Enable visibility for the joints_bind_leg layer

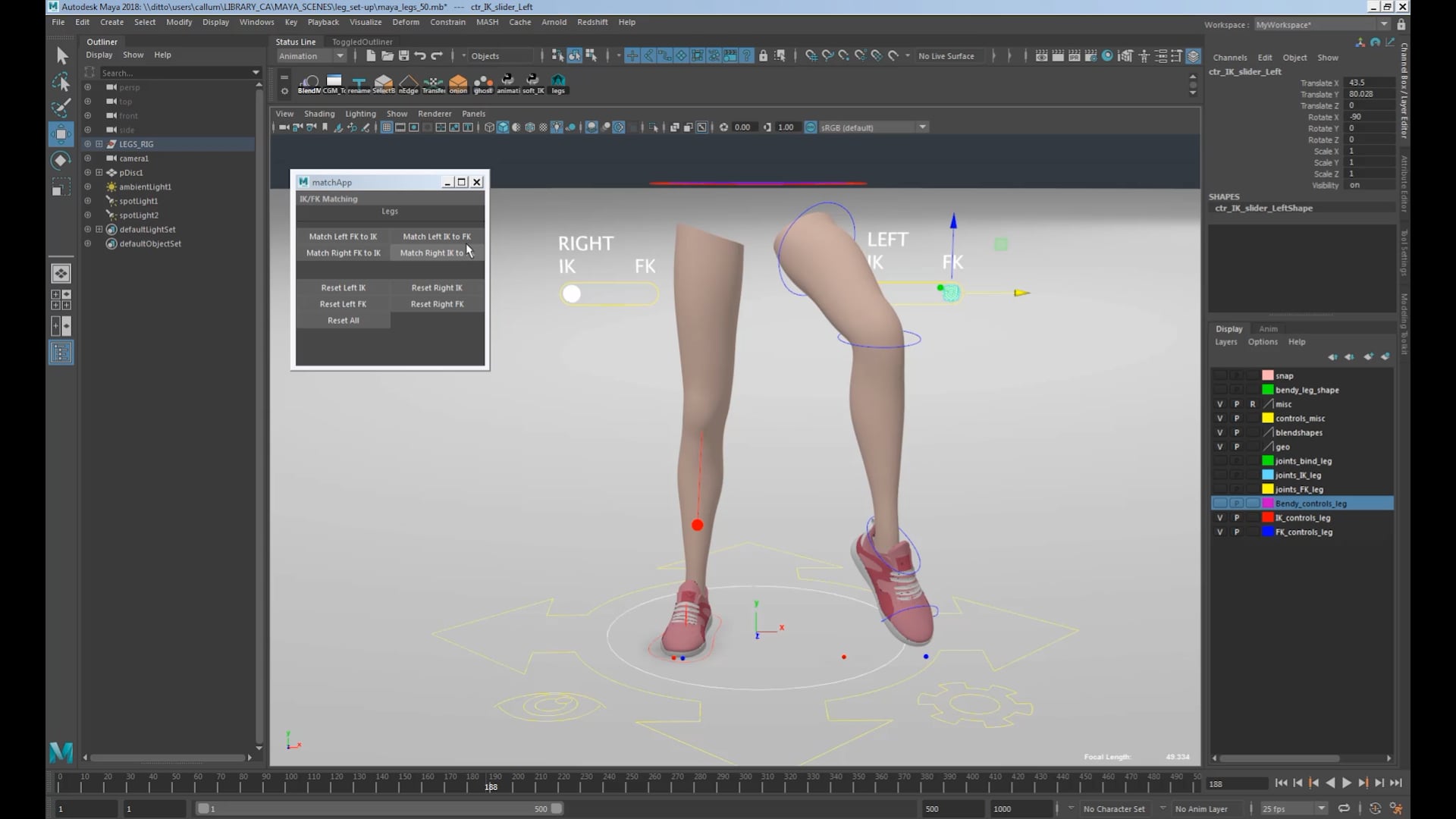[x=1220, y=460]
